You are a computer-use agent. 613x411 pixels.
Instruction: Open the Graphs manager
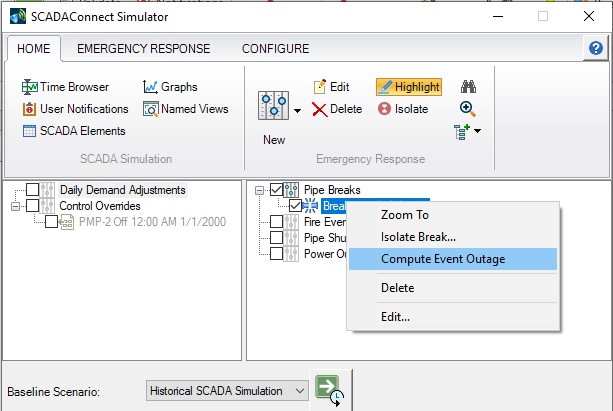[x=171, y=87]
